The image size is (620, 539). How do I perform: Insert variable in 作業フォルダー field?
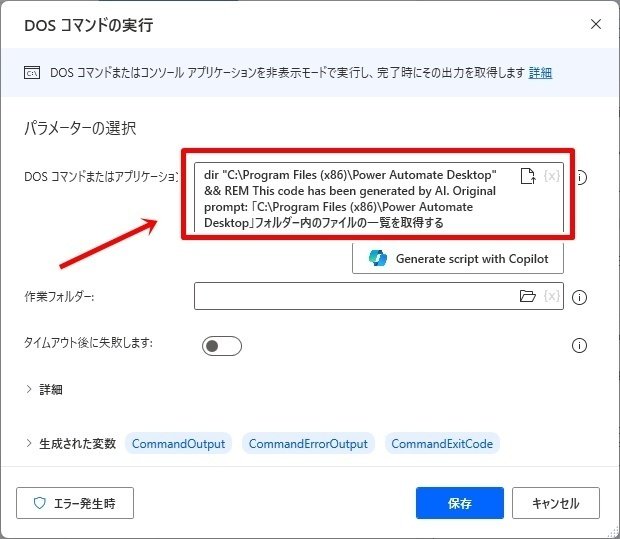click(x=552, y=296)
